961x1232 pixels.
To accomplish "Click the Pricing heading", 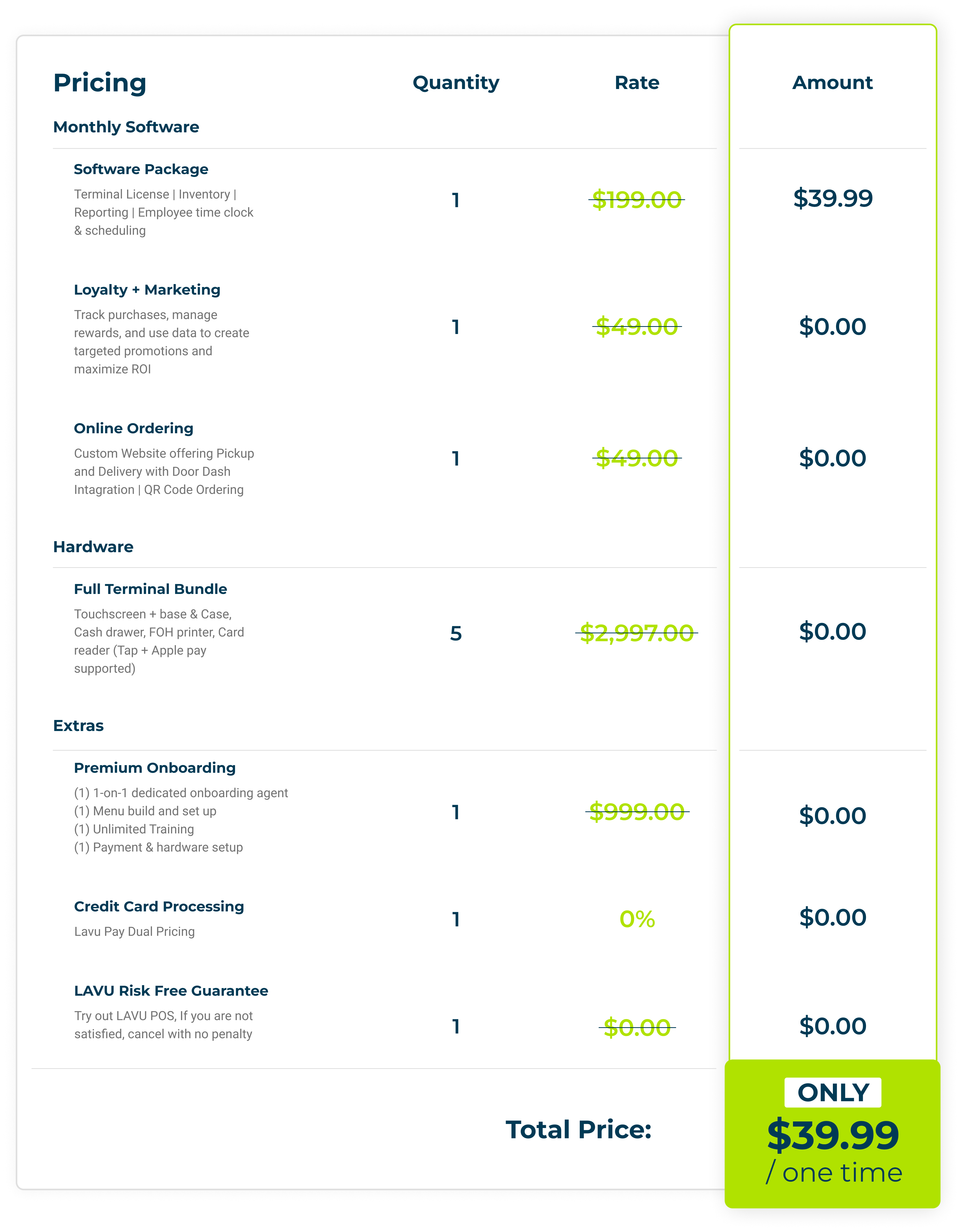I will click(100, 83).
